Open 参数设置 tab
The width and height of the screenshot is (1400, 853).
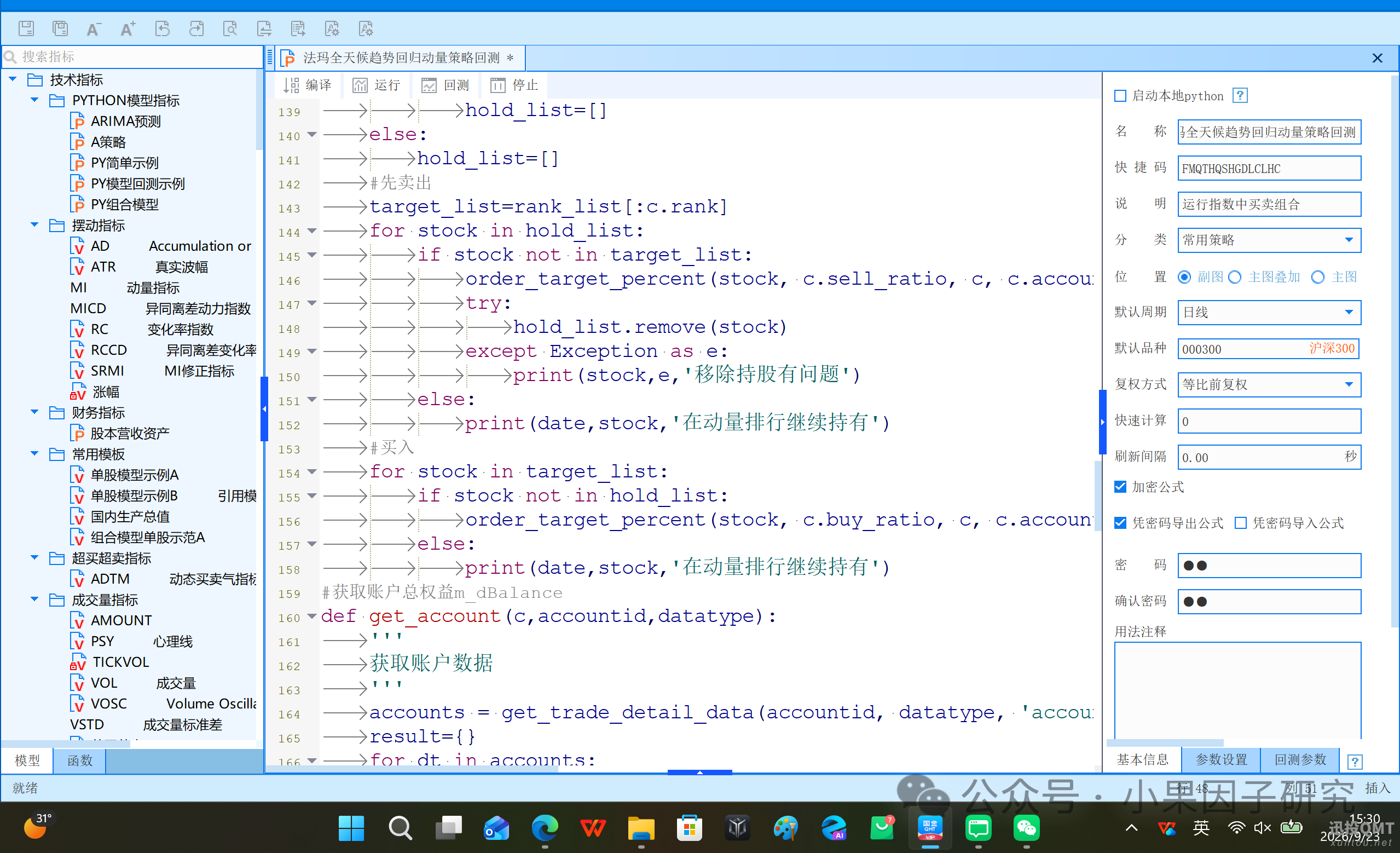1221,760
